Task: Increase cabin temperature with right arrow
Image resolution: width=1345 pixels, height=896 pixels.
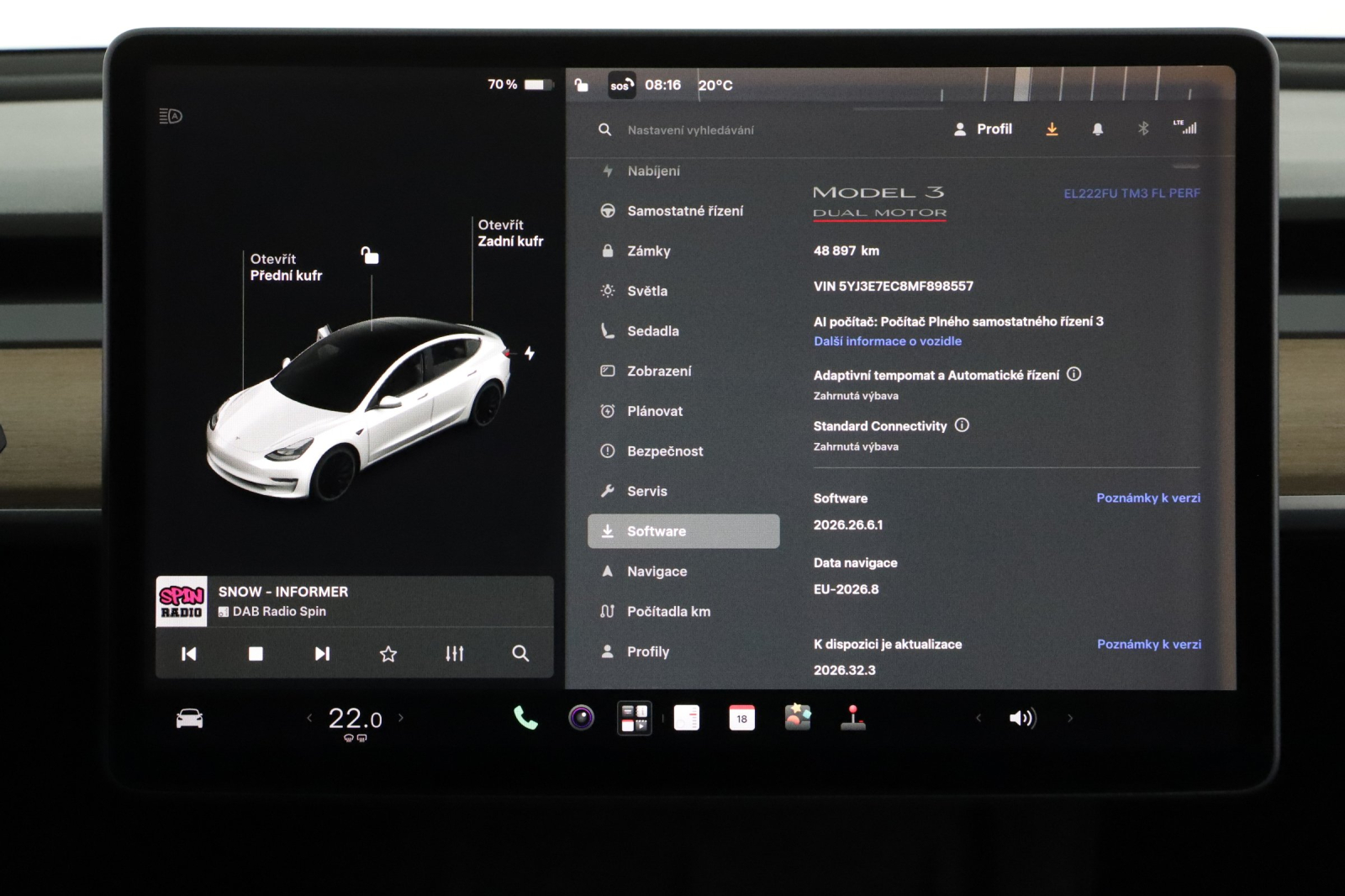Action: pos(401,718)
